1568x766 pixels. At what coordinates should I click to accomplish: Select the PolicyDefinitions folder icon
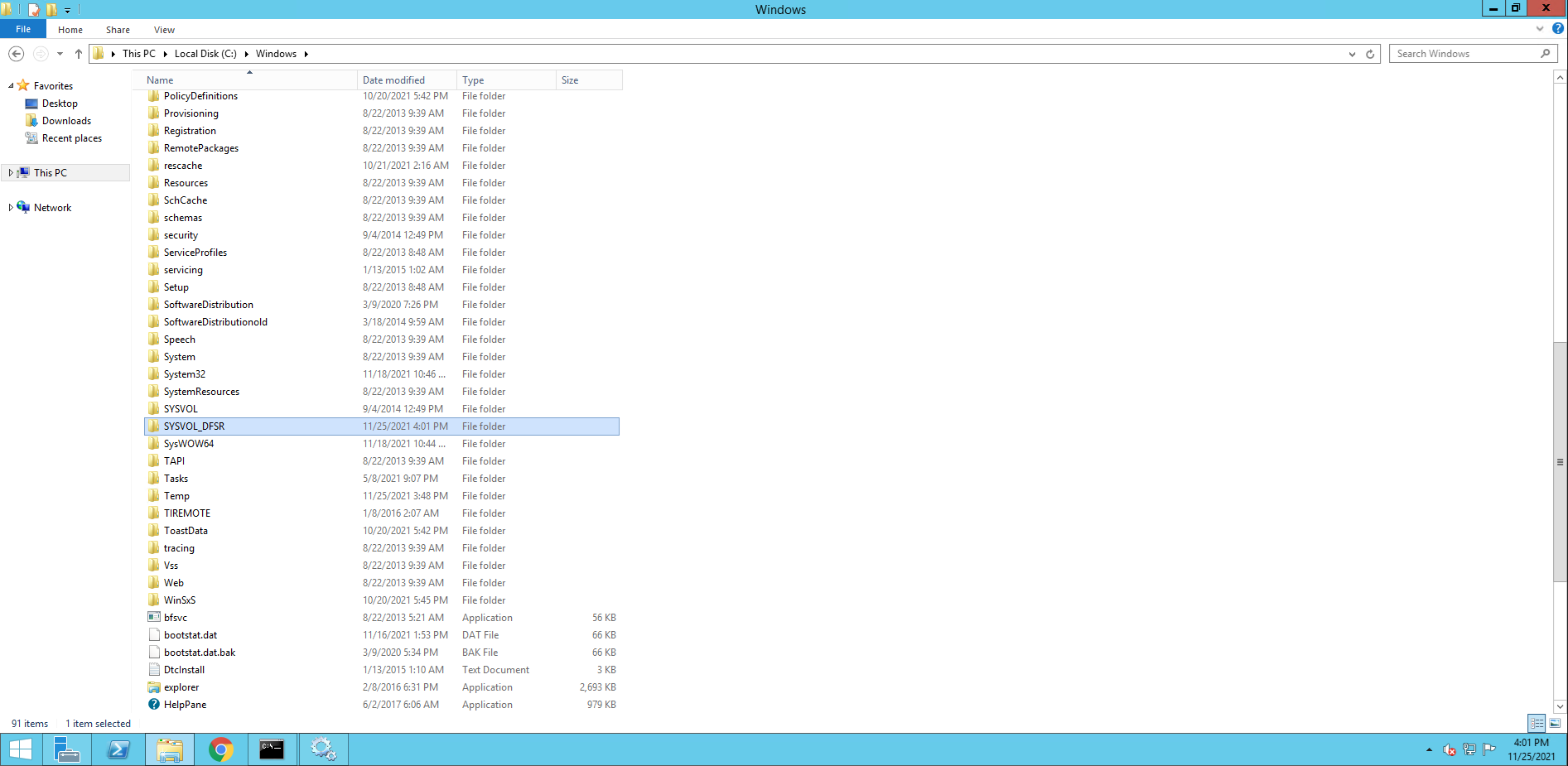pyautogui.click(x=154, y=96)
